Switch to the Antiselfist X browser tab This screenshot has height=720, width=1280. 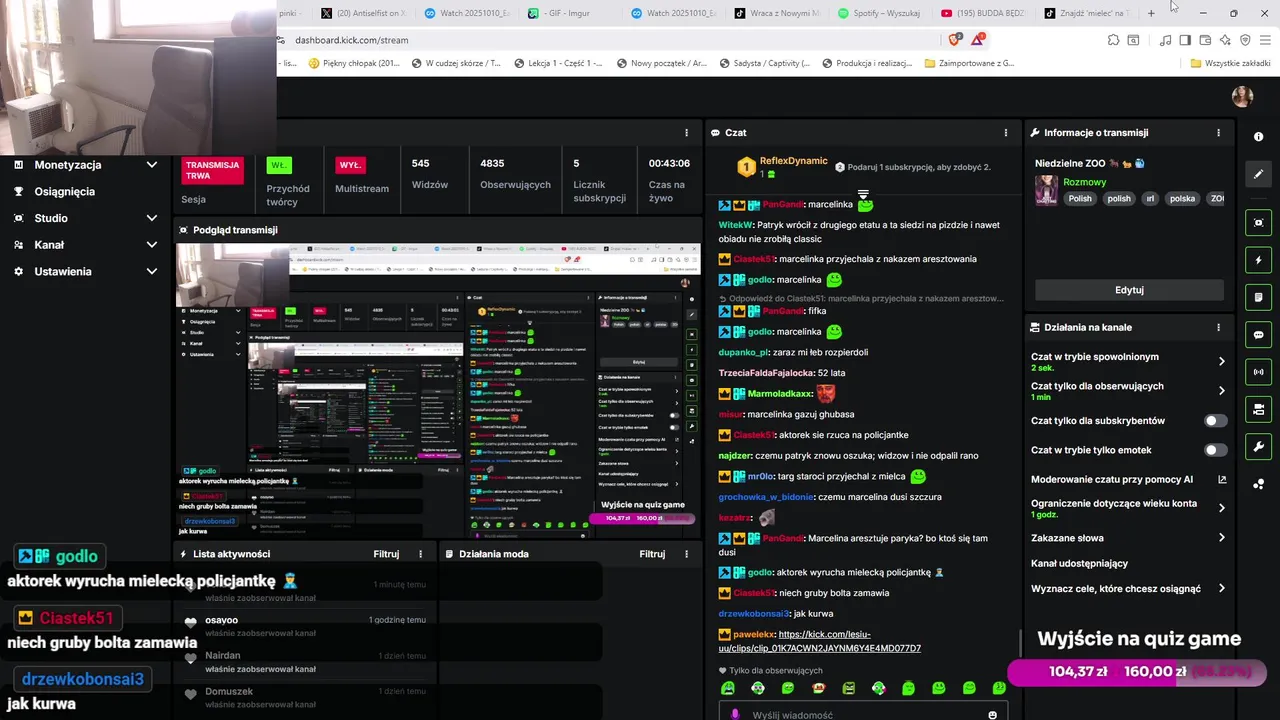point(362,13)
